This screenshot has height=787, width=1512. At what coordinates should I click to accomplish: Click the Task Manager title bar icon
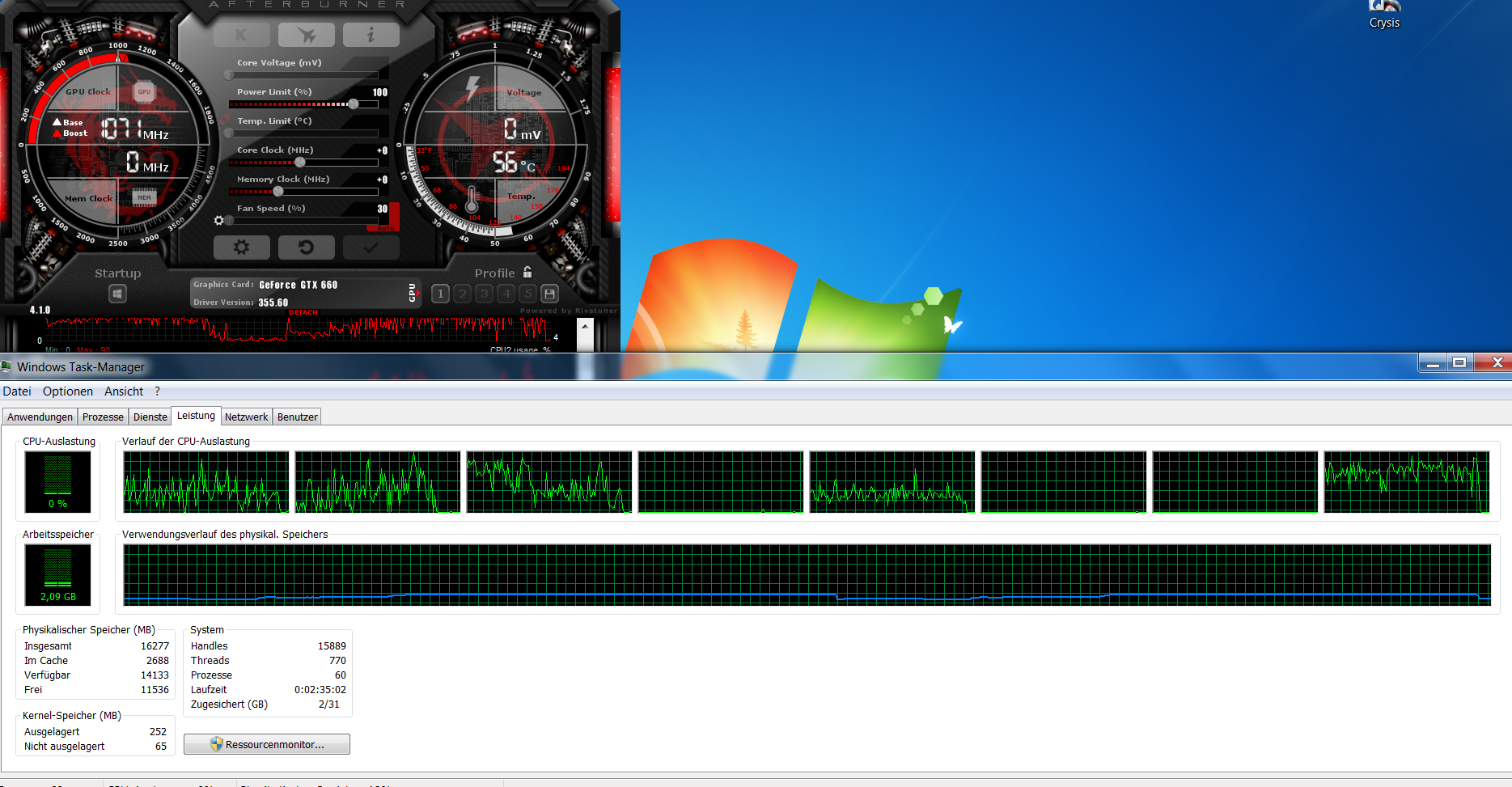[6, 366]
